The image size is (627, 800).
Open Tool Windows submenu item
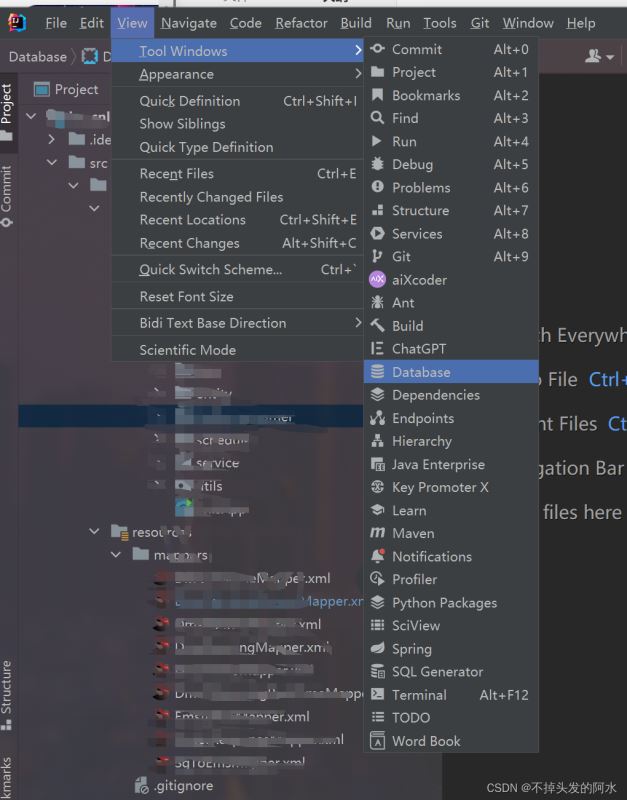[x=237, y=51]
